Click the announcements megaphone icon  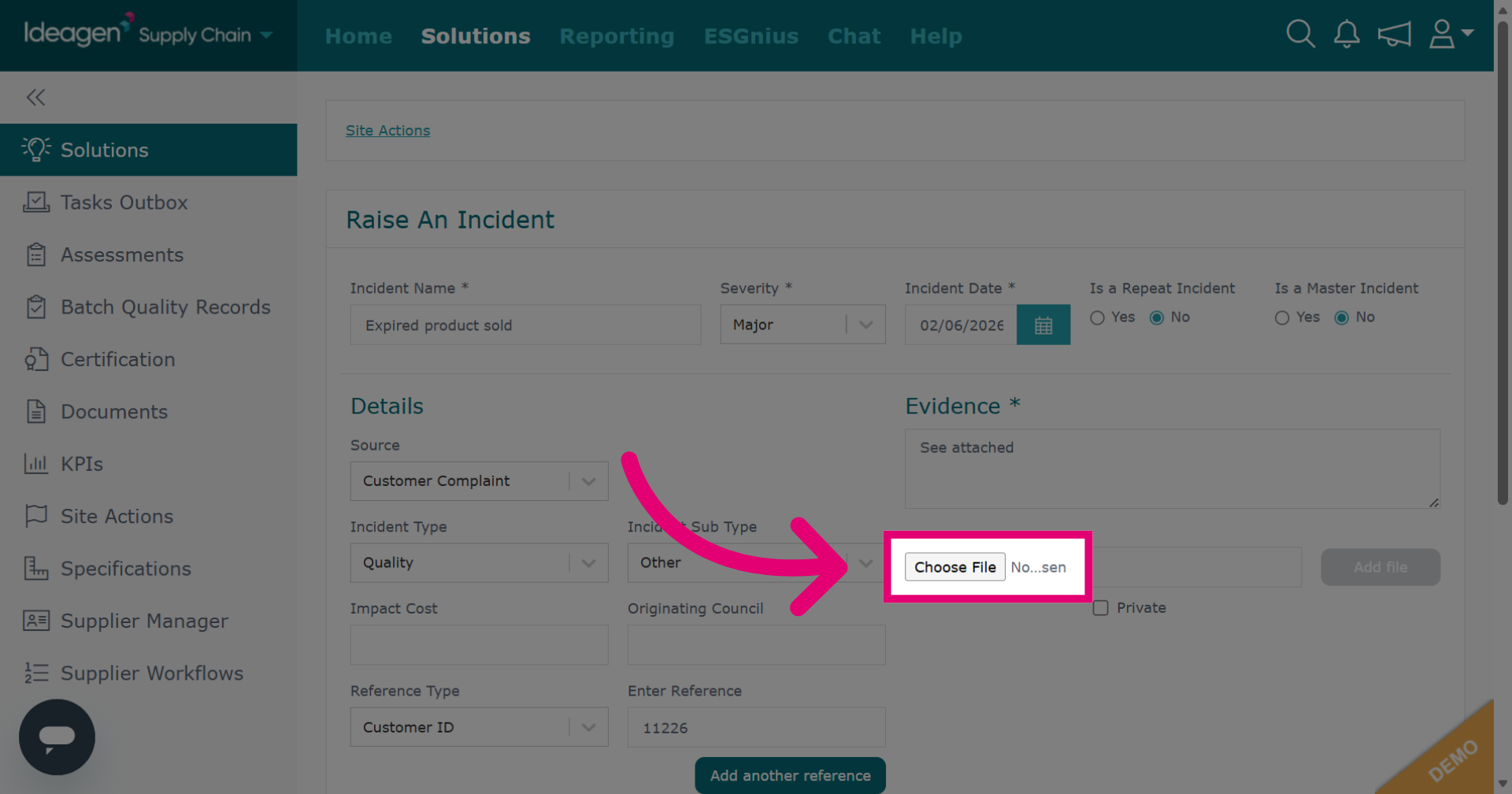[1394, 35]
